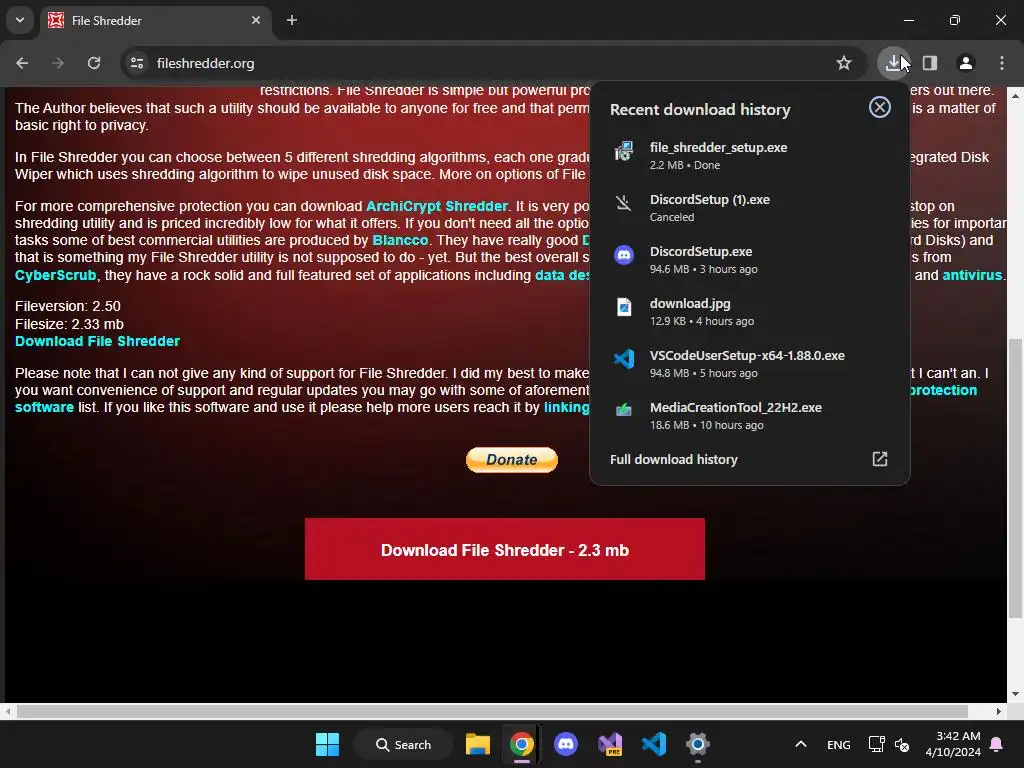Select the File Shredder browser tab
The image size is (1024, 768).
[157, 21]
